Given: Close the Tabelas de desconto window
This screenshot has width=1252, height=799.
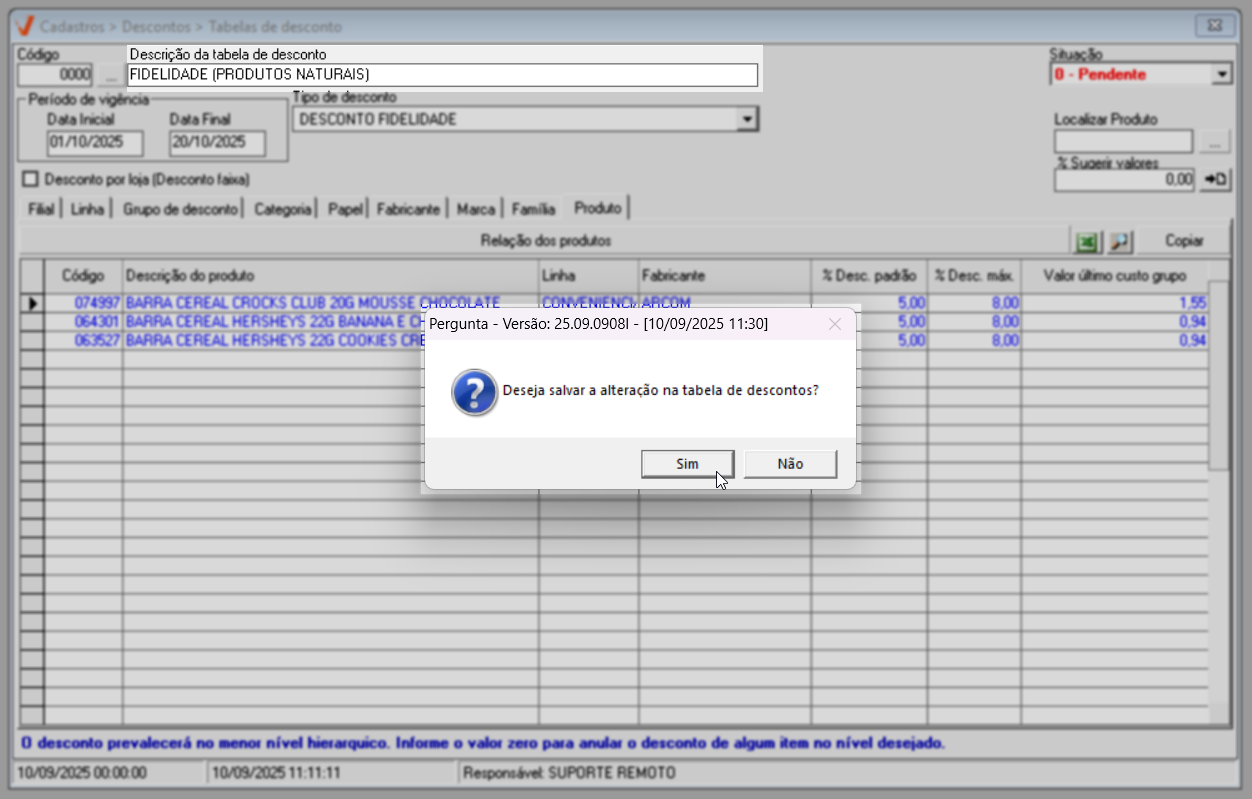Looking at the screenshot, I should pos(1215,26).
